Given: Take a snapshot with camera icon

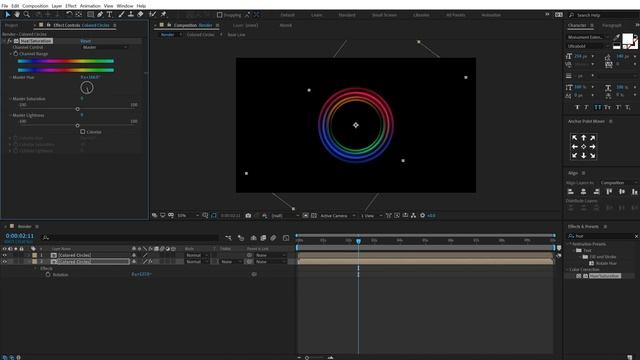Looking at the screenshot, I should pos(248,216).
